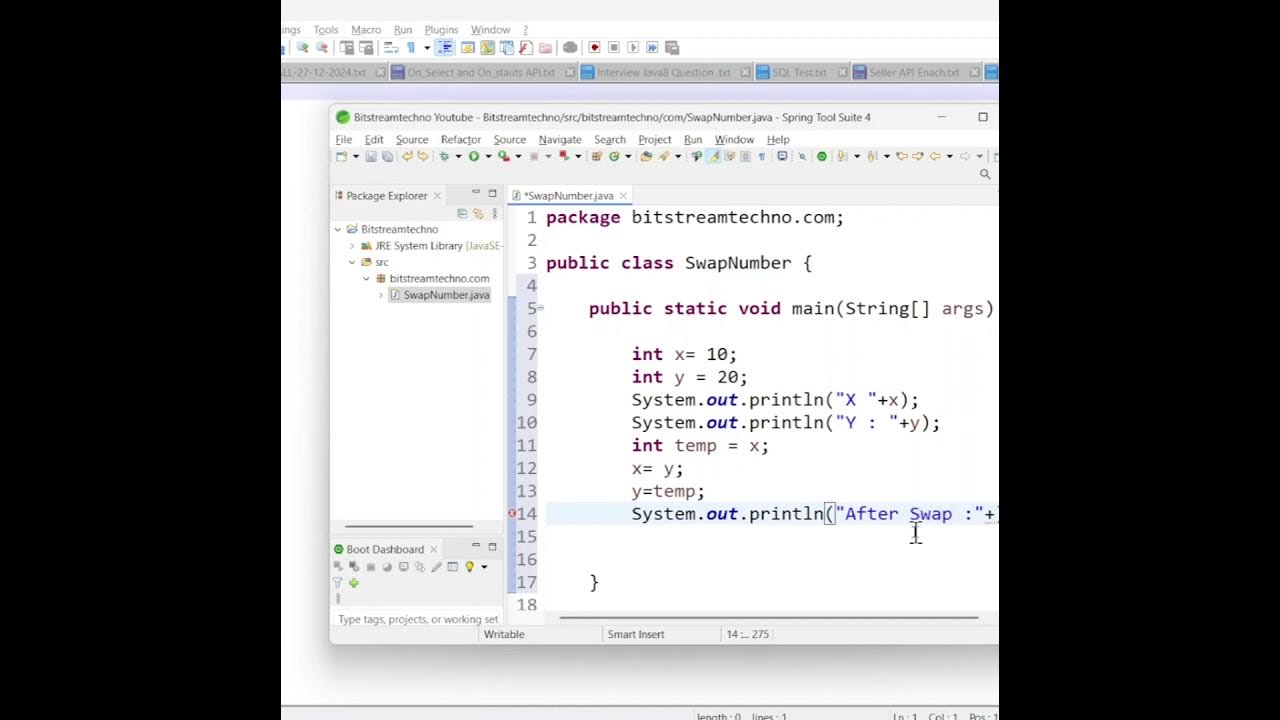Viewport: 1280px width, 720px height.
Task: Click the New Java Class green icon
Action: [x=614, y=156]
